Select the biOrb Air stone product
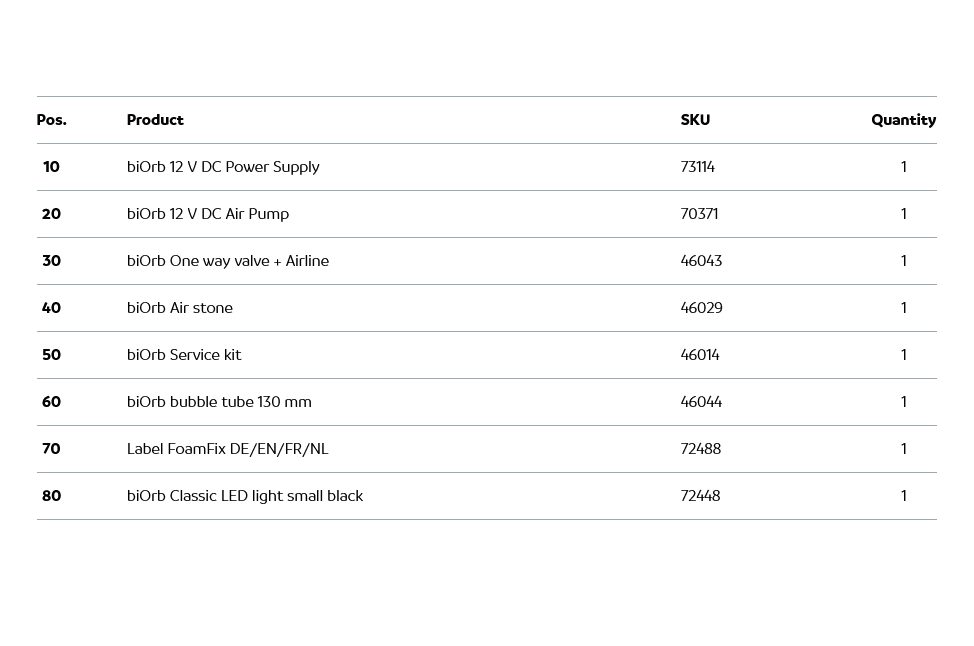The height and width of the screenshot is (646, 974). [x=180, y=308]
